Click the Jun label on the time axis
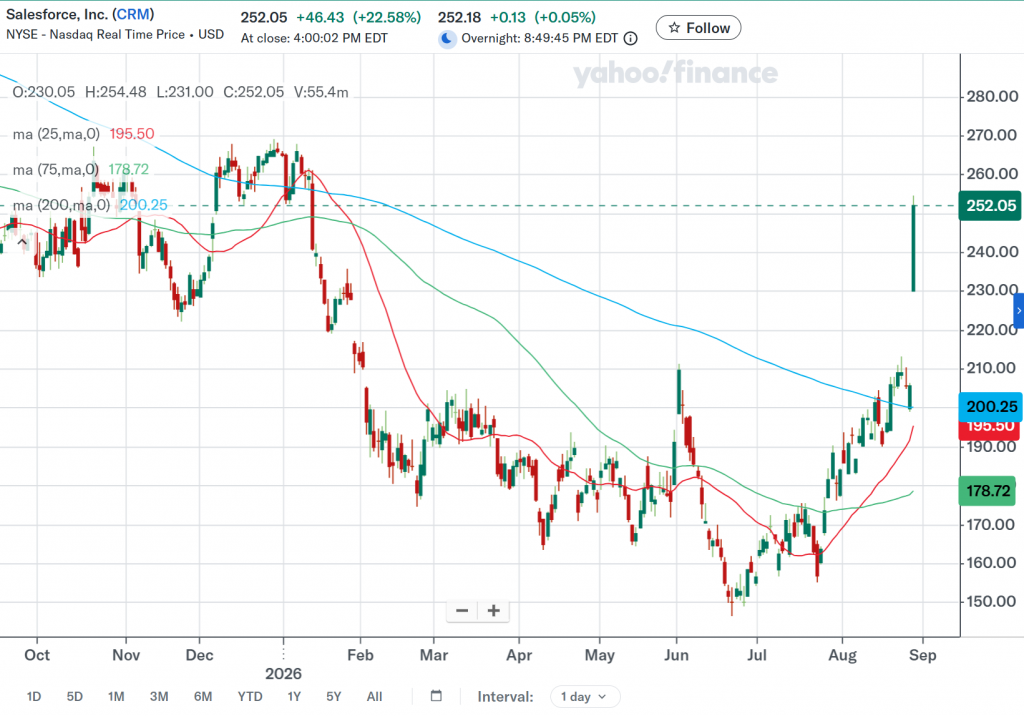The height and width of the screenshot is (716, 1024). [x=677, y=655]
